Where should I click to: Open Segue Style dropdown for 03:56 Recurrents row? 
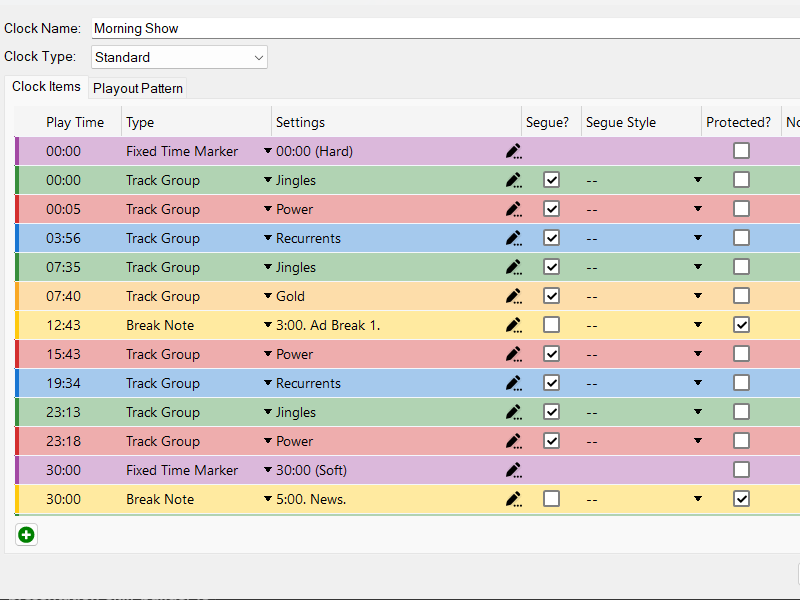[698, 238]
